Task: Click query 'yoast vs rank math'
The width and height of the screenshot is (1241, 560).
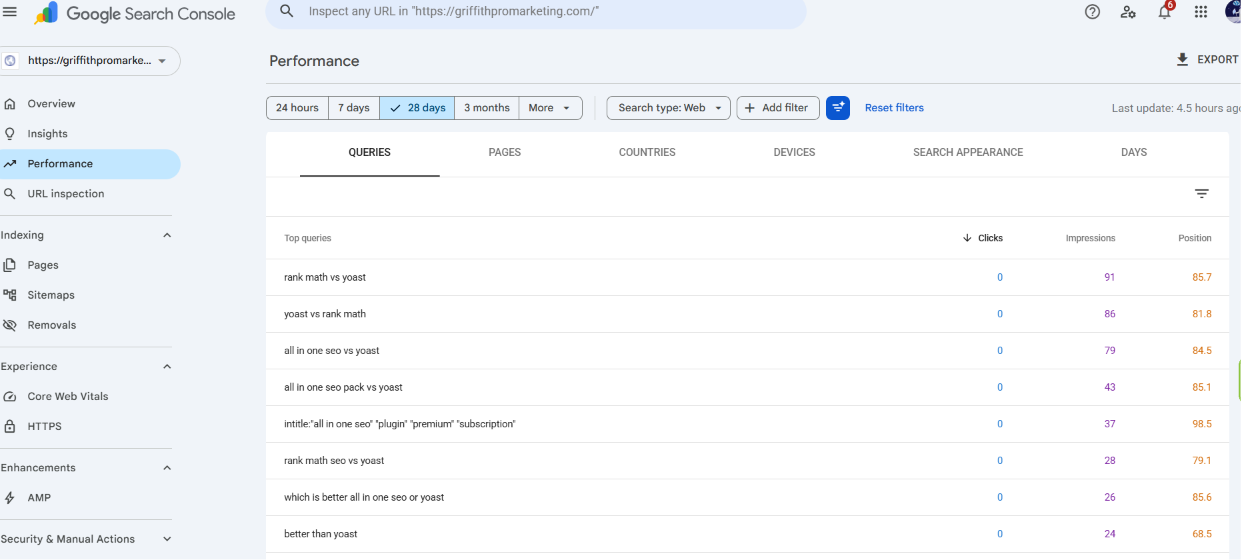Action: coord(325,314)
